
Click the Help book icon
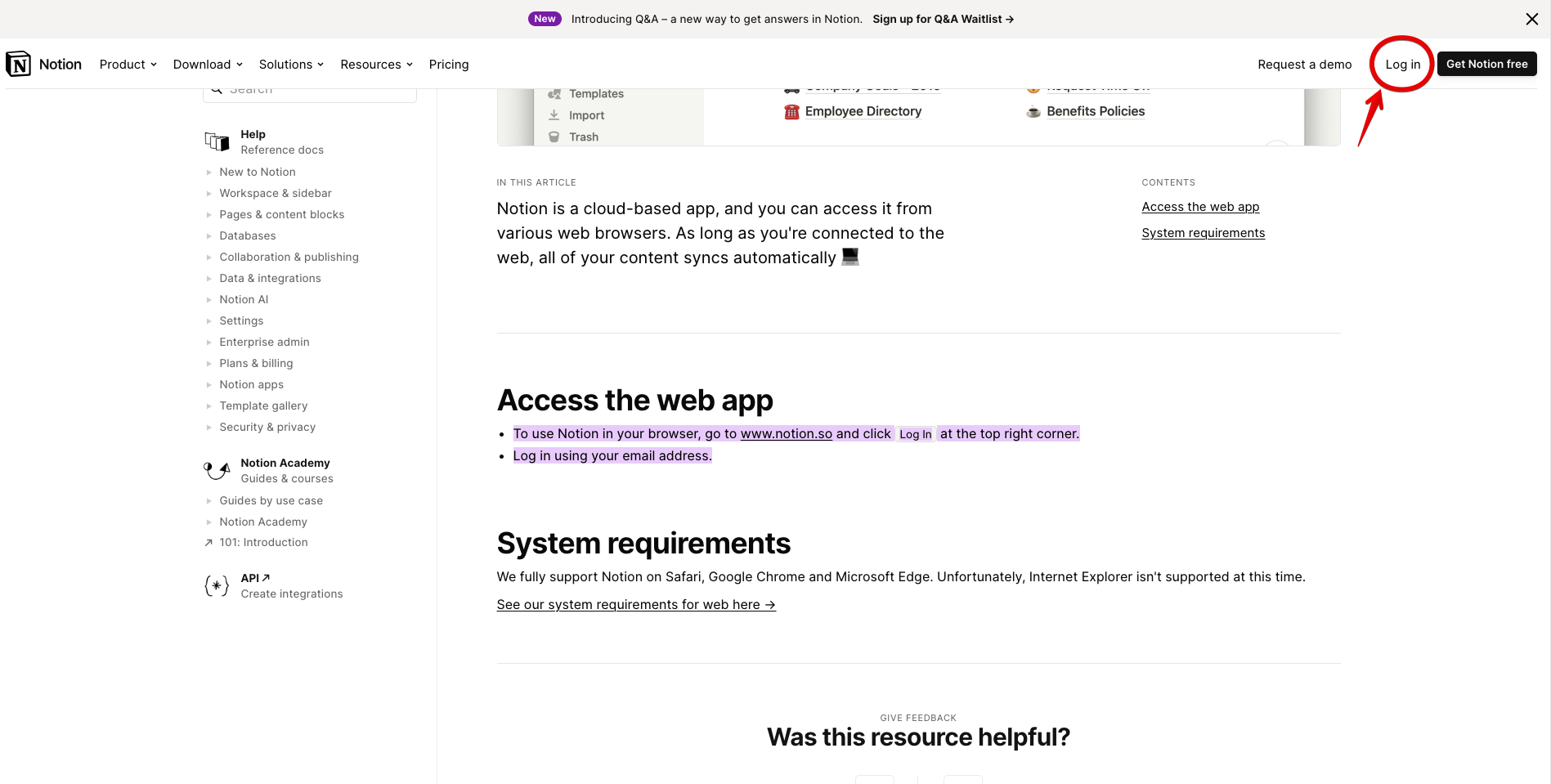[x=217, y=141]
